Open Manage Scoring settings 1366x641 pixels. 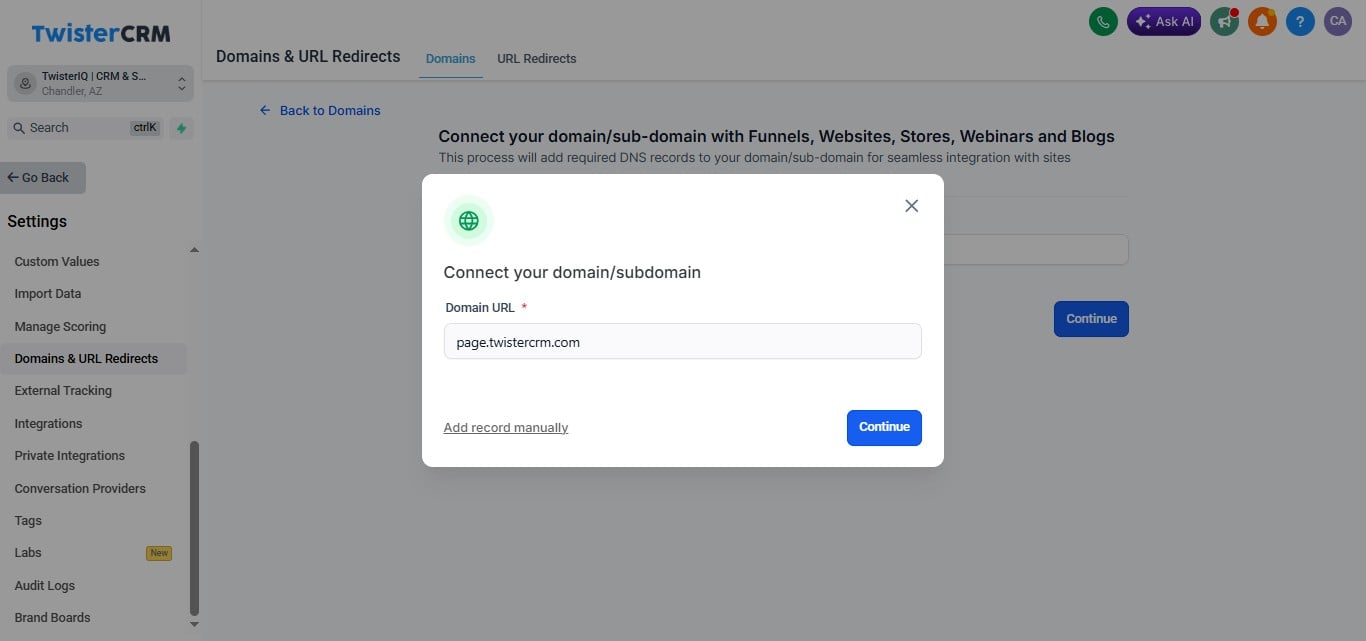[60, 326]
